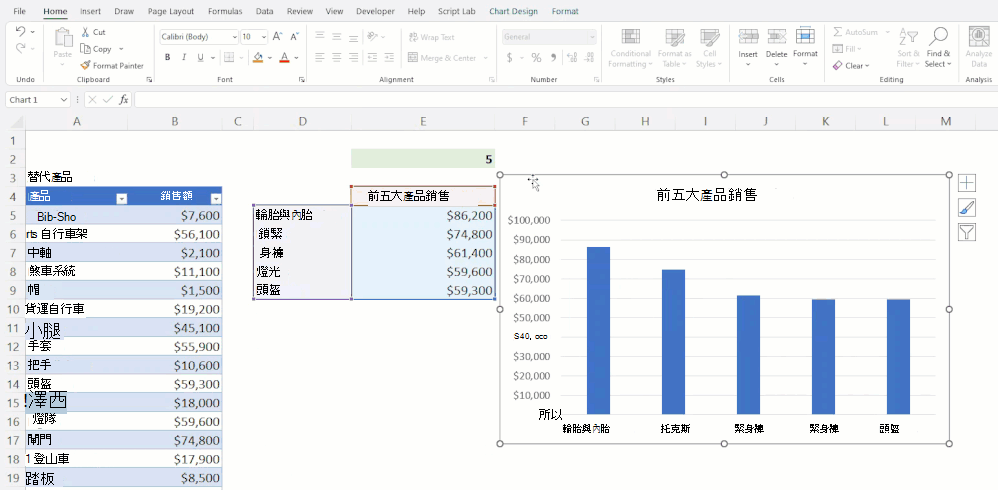Decrease font size with smaller A icon

point(294,37)
